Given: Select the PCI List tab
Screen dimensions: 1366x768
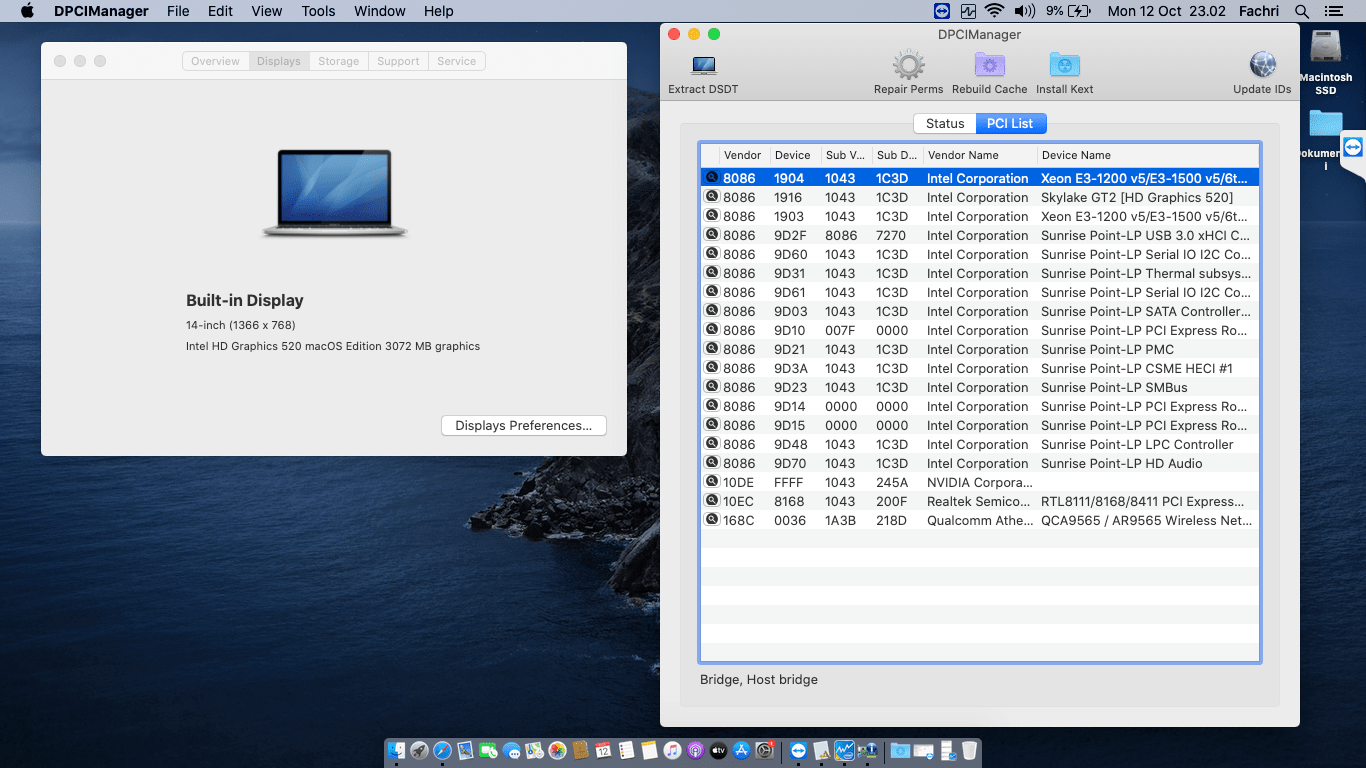Looking at the screenshot, I should [1010, 124].
